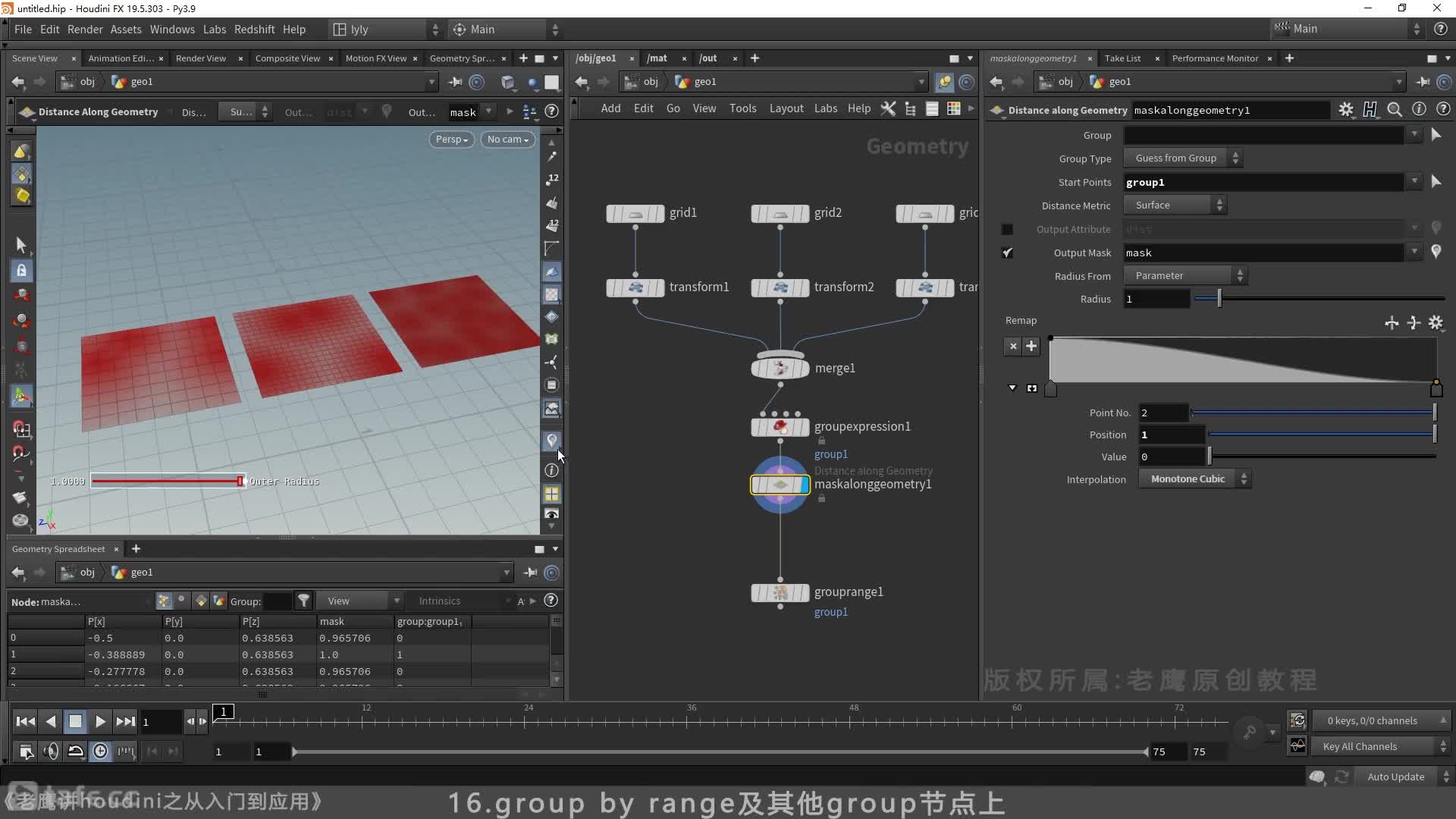Show node info from parameter pane header
The image size is (1456, 819).
[1419, 110]
